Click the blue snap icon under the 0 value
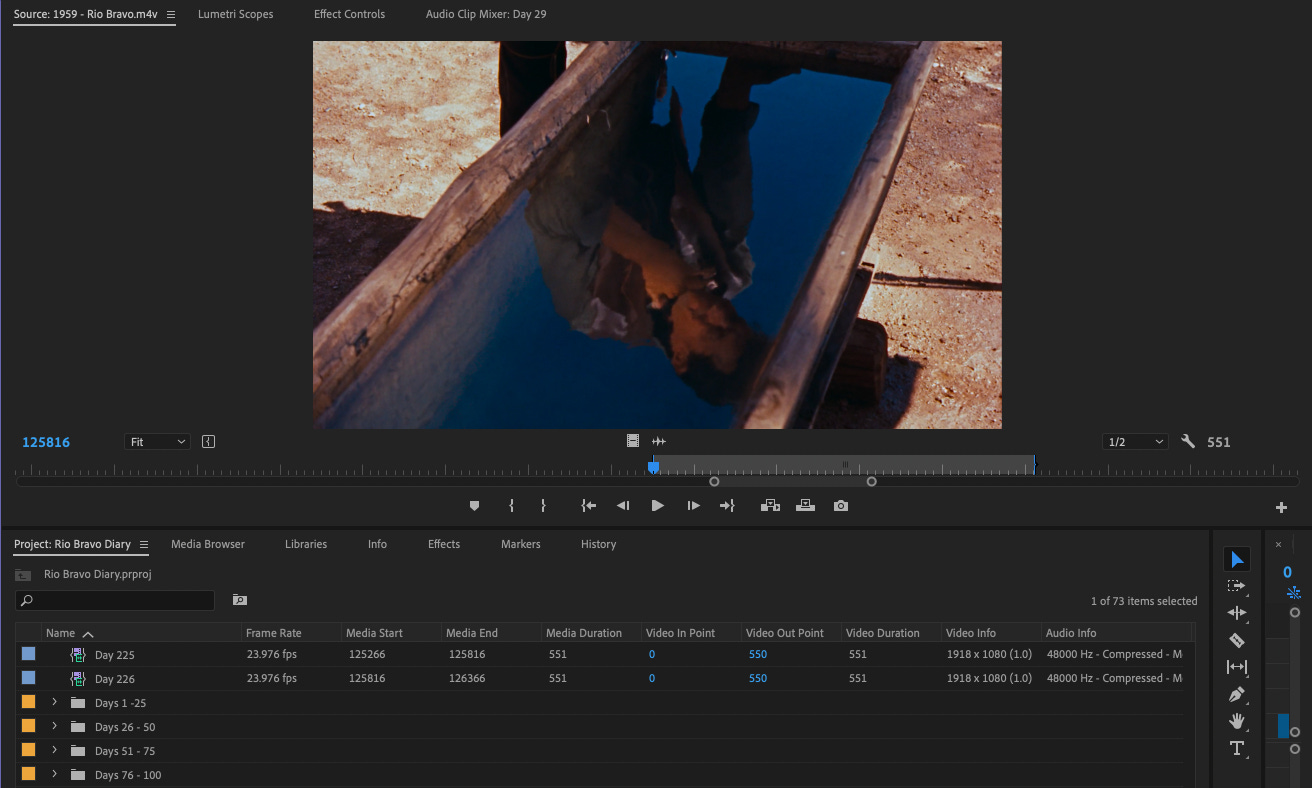The height and width of the screenshot is (788, 1312). coord(1294,592)
